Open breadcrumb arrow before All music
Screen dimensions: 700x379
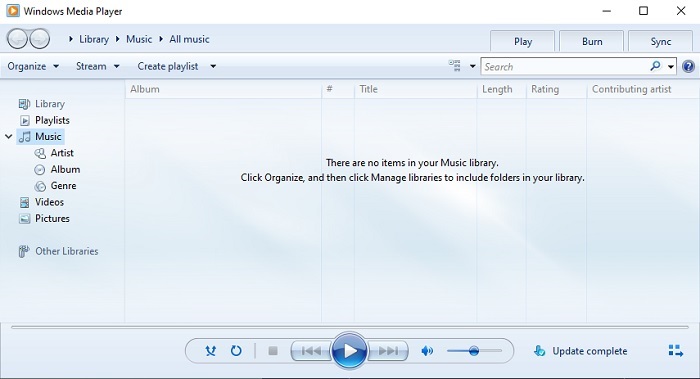pyautogui.click(x=161, y=39)
